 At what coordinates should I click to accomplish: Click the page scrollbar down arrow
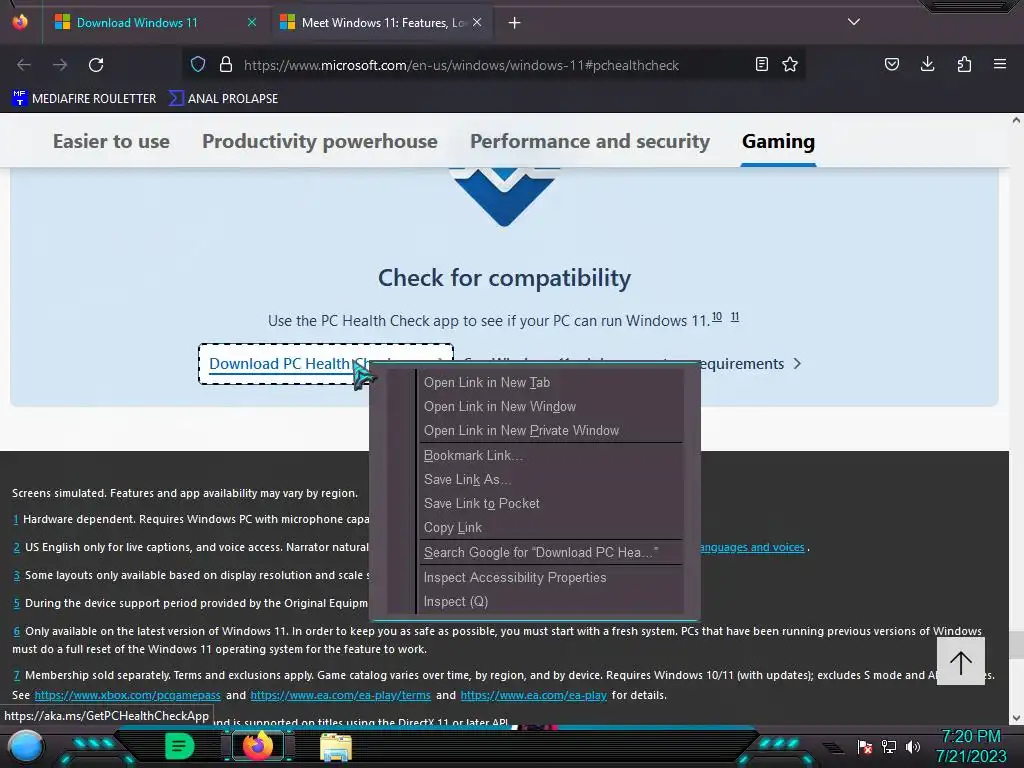click(x=1016, y=718)
